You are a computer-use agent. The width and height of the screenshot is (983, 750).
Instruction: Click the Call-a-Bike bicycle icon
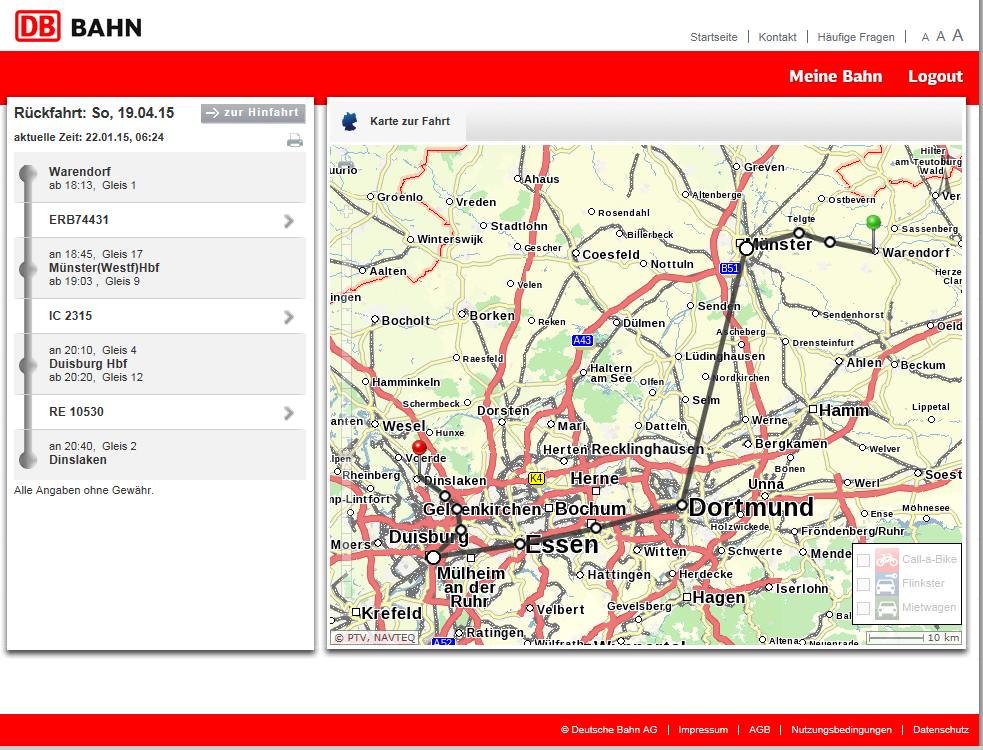pos(886,560)
